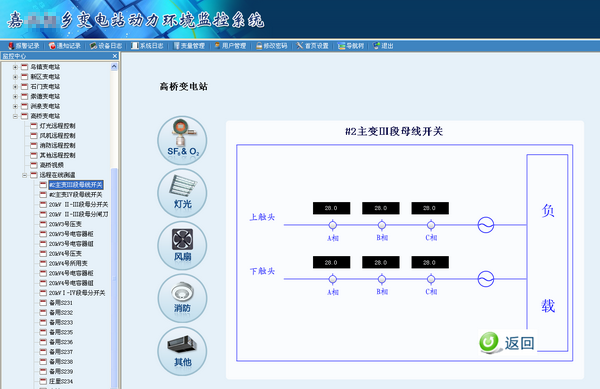Click the tree panel scroll-up arrow
The width and height of the screenshot is (600, 389).
point(114,67)
